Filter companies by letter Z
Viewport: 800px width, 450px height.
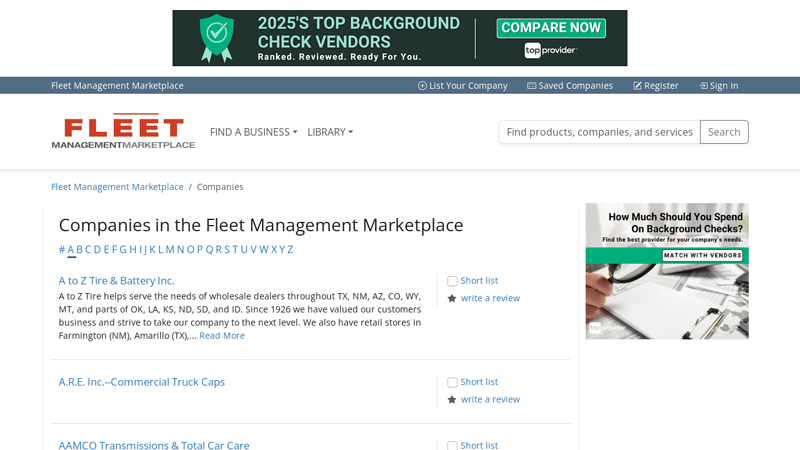click(x=290, y=249)
